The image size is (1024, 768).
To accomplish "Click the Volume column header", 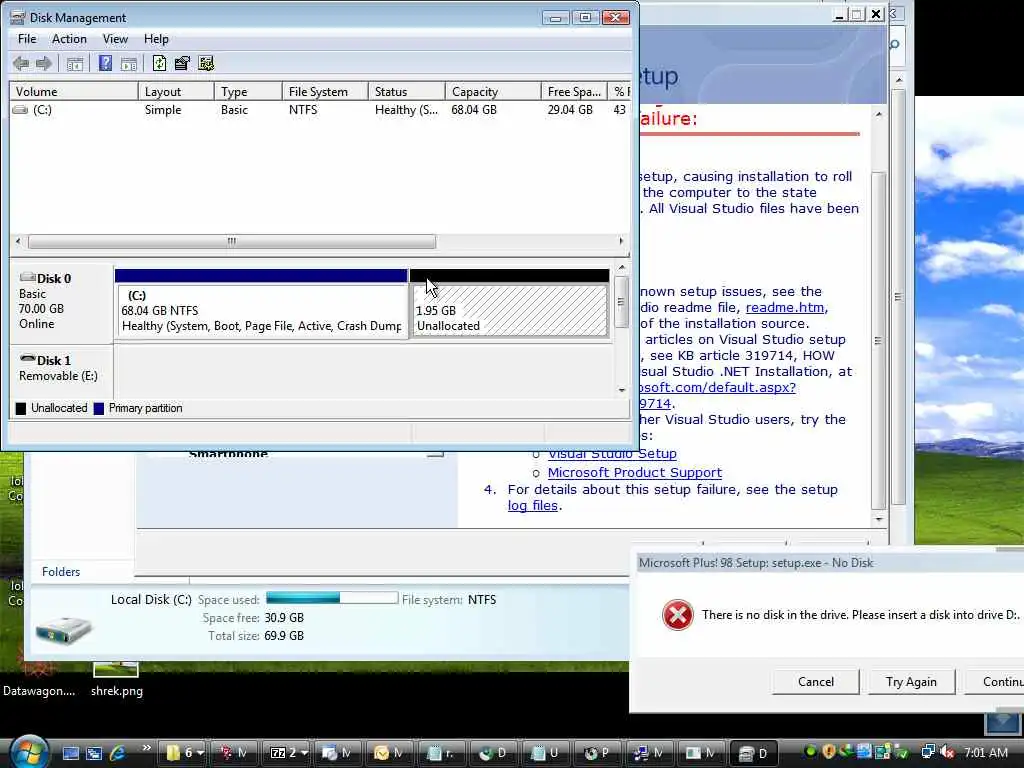I will (73, 91).
